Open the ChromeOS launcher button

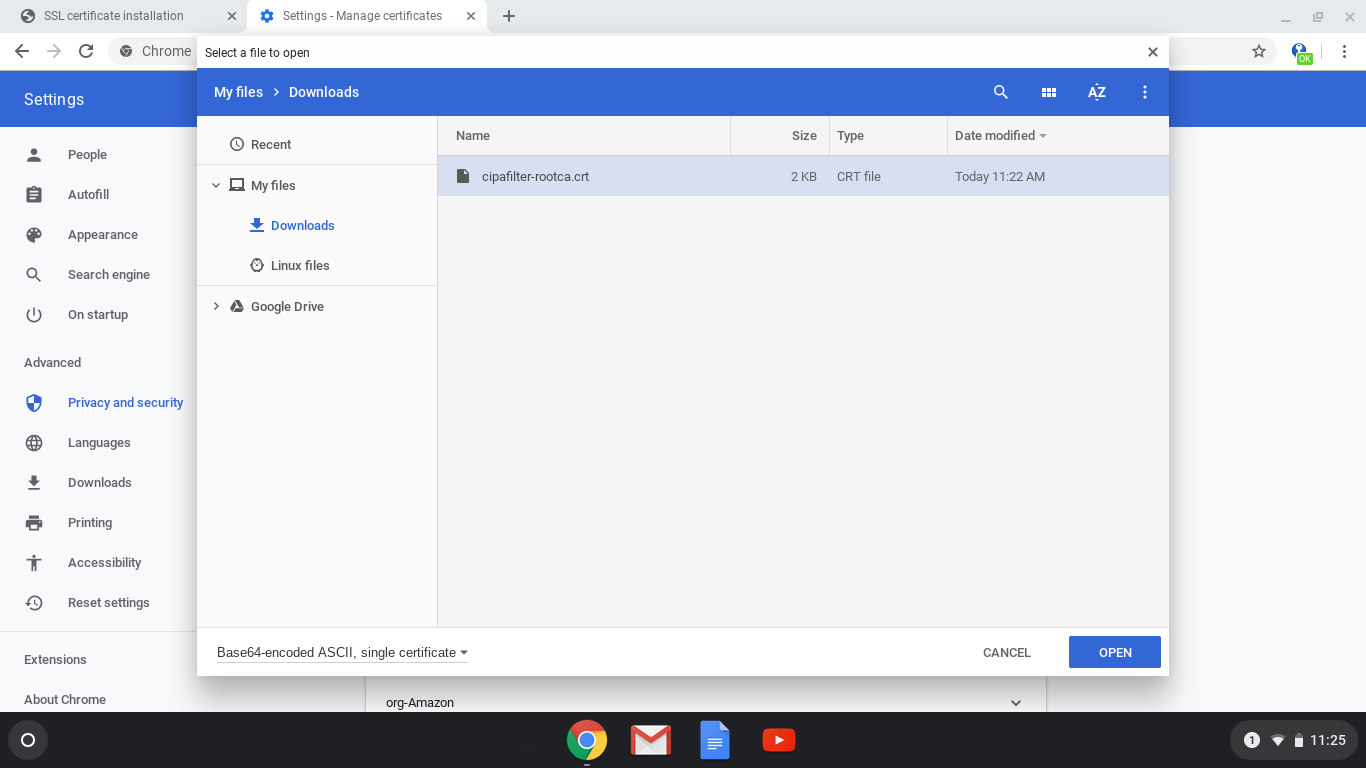point(28,740)
